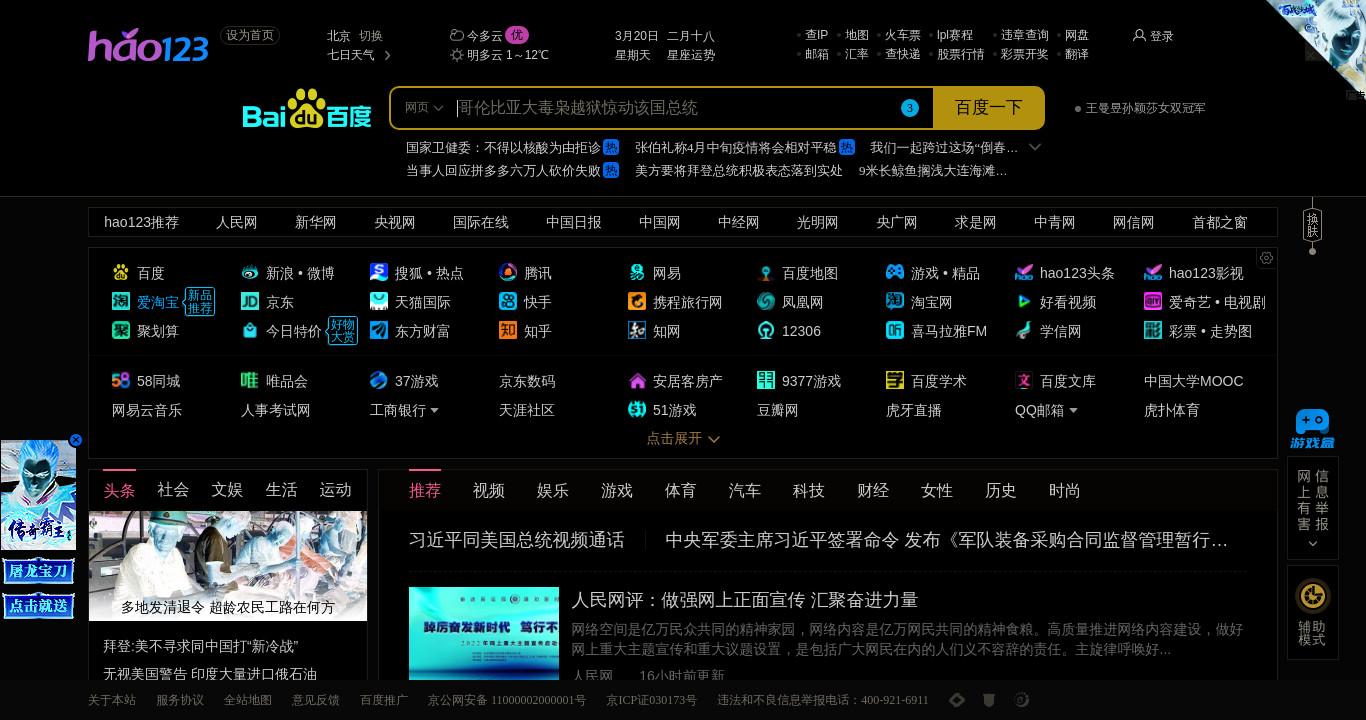Open the Zhihu (知乎) icon
This screenshot has width=1366, height=720.
click(508, 330)
